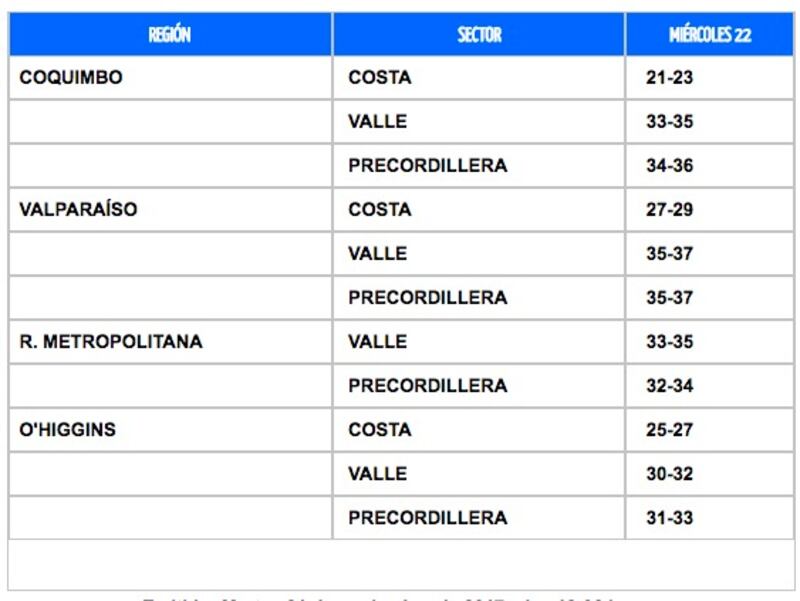Select O'Higgins PRECORDILLERA sector cell
Screen dimensions: 800x601
479,518
